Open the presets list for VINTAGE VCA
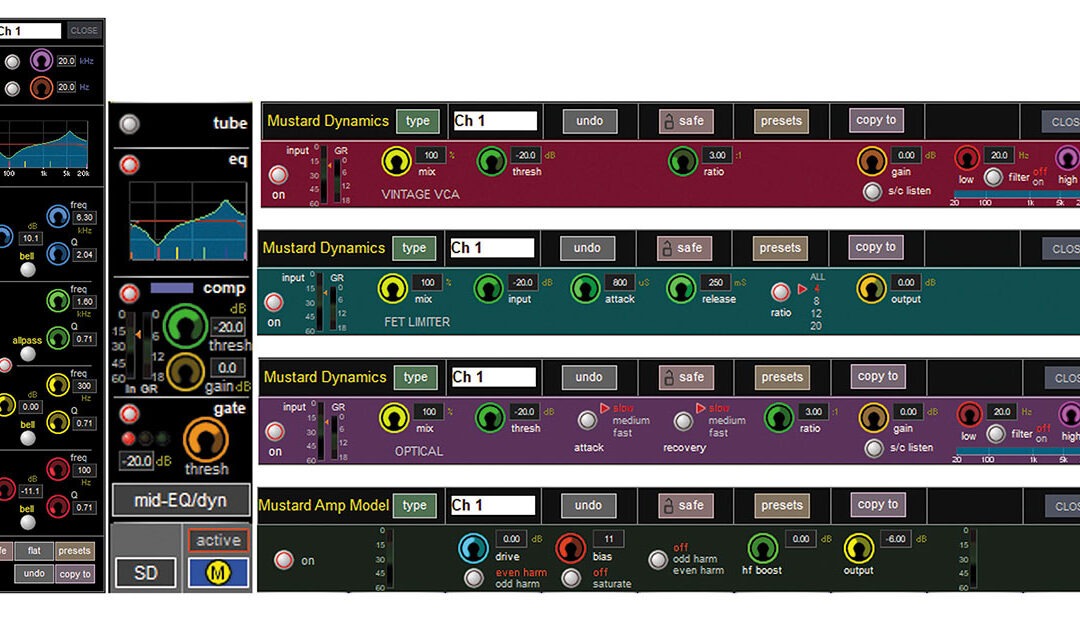 (779, 120)
